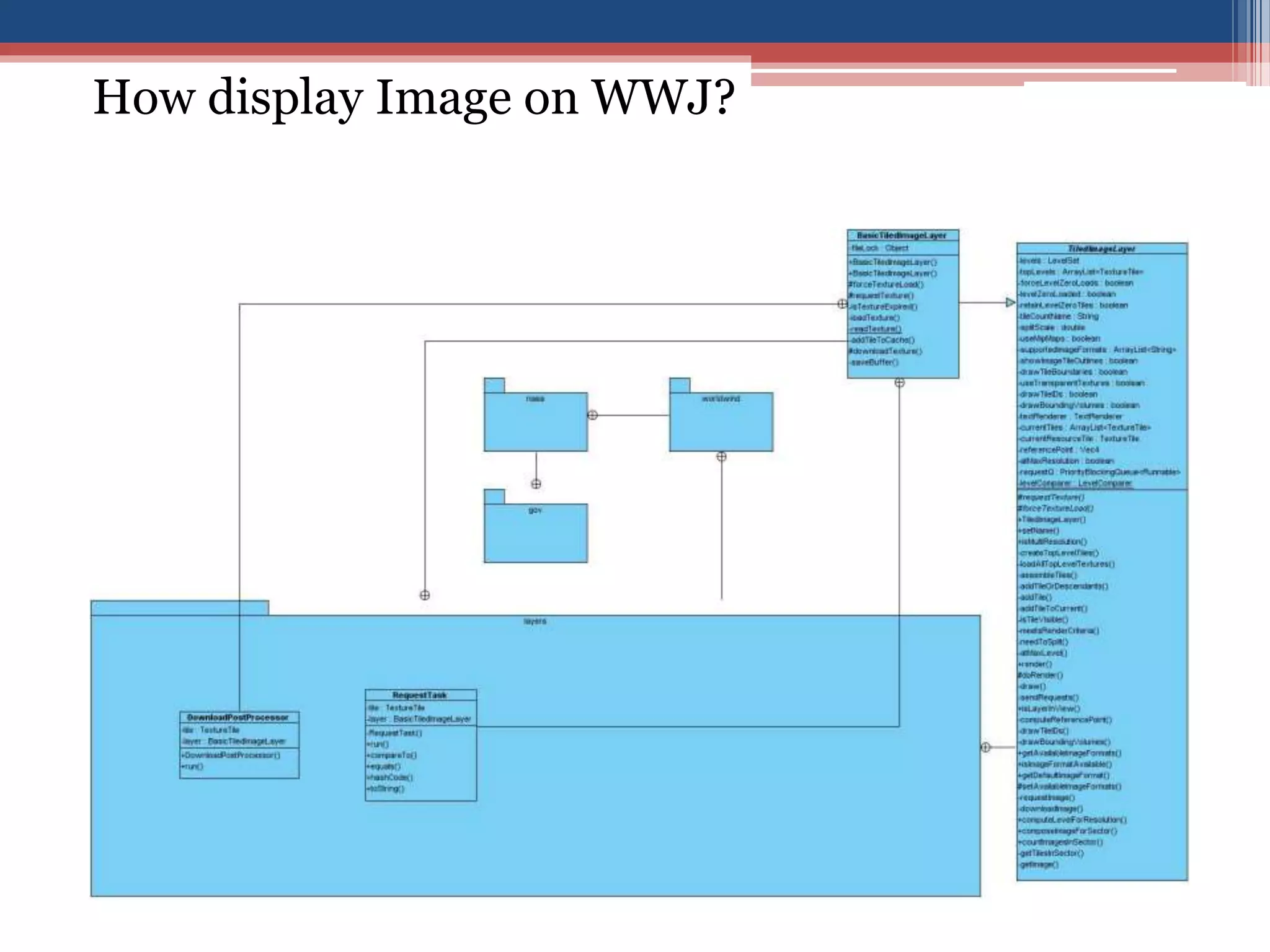The height and width of the screenshot is (952, 1270).
Task: Click '-needToSplit()' method
Action: [x=1043, y=641]
